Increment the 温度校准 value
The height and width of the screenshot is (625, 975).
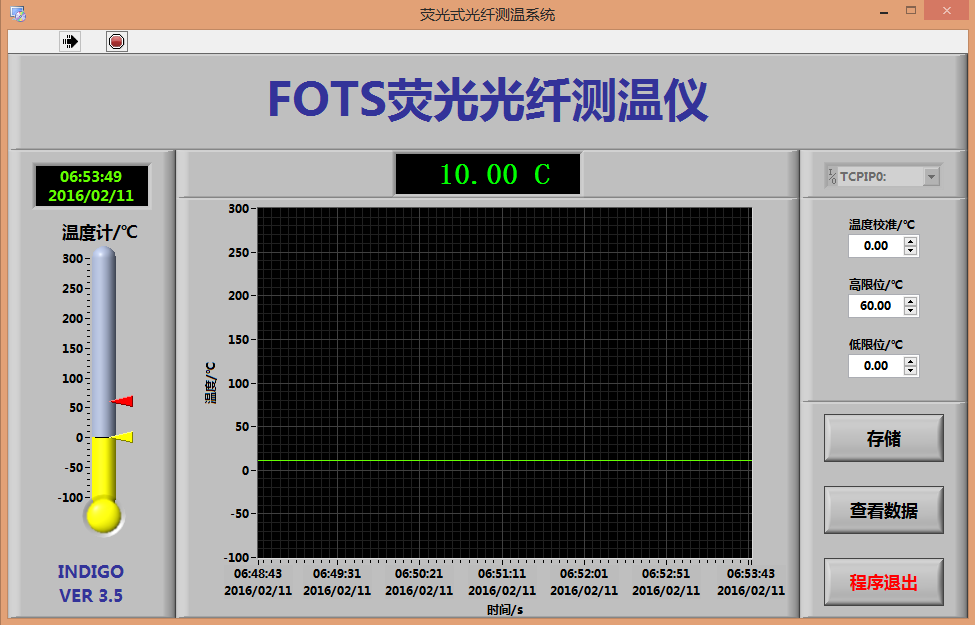911,241
